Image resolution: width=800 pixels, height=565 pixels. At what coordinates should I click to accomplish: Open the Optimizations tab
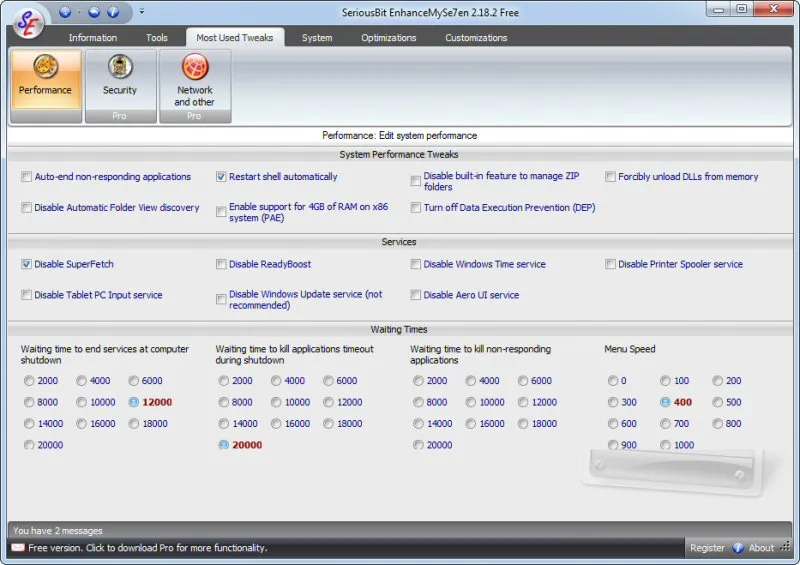[x=389, y=38]
